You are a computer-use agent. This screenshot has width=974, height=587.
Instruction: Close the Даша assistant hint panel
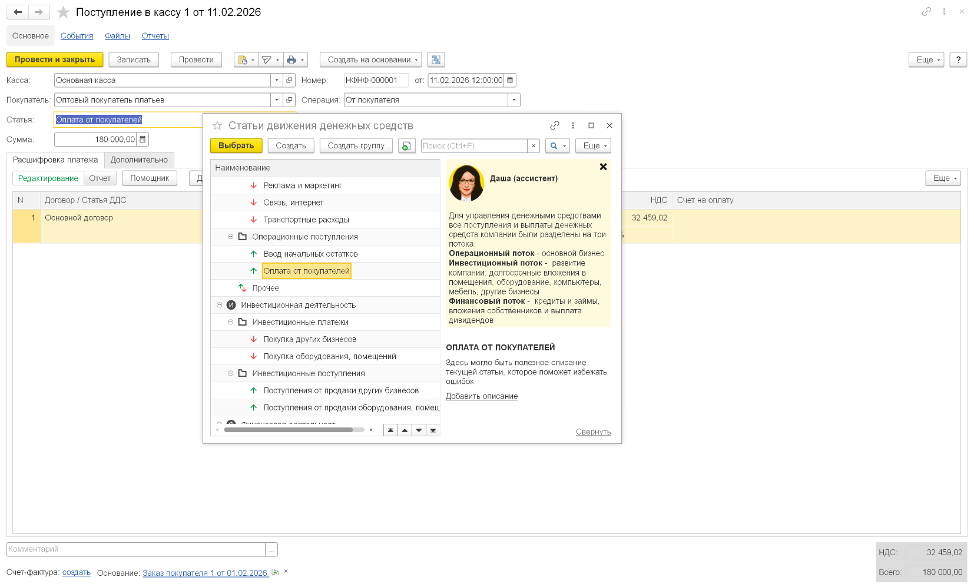click(603, 167)
